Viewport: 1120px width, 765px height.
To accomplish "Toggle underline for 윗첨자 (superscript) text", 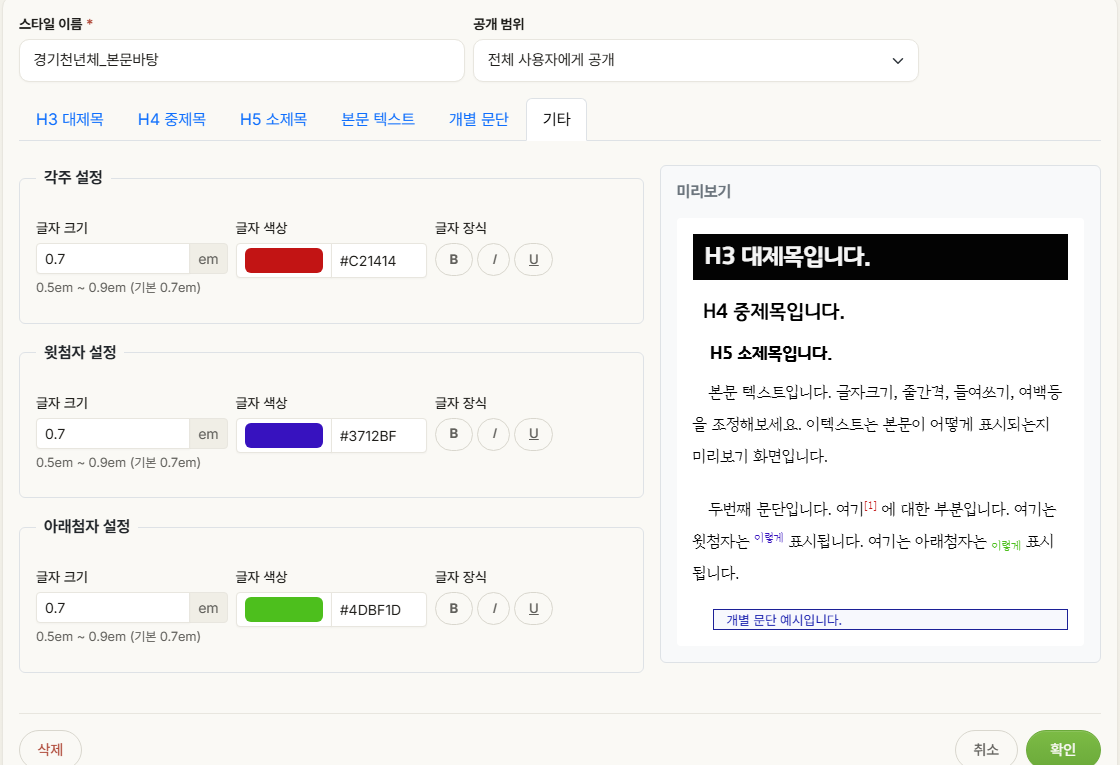I will [x=534, y=434].
